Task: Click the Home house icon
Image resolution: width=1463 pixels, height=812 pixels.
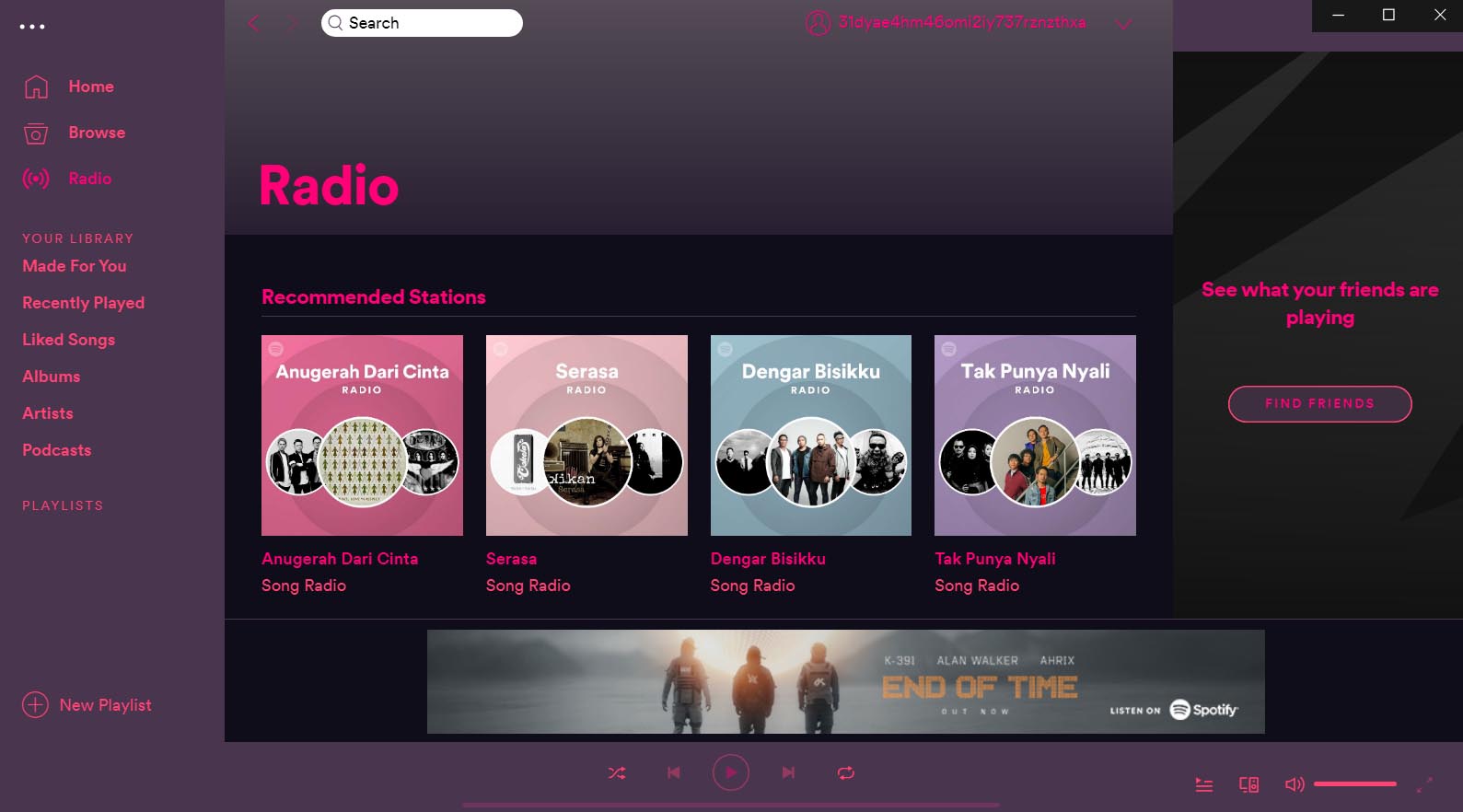Action: 36,87
